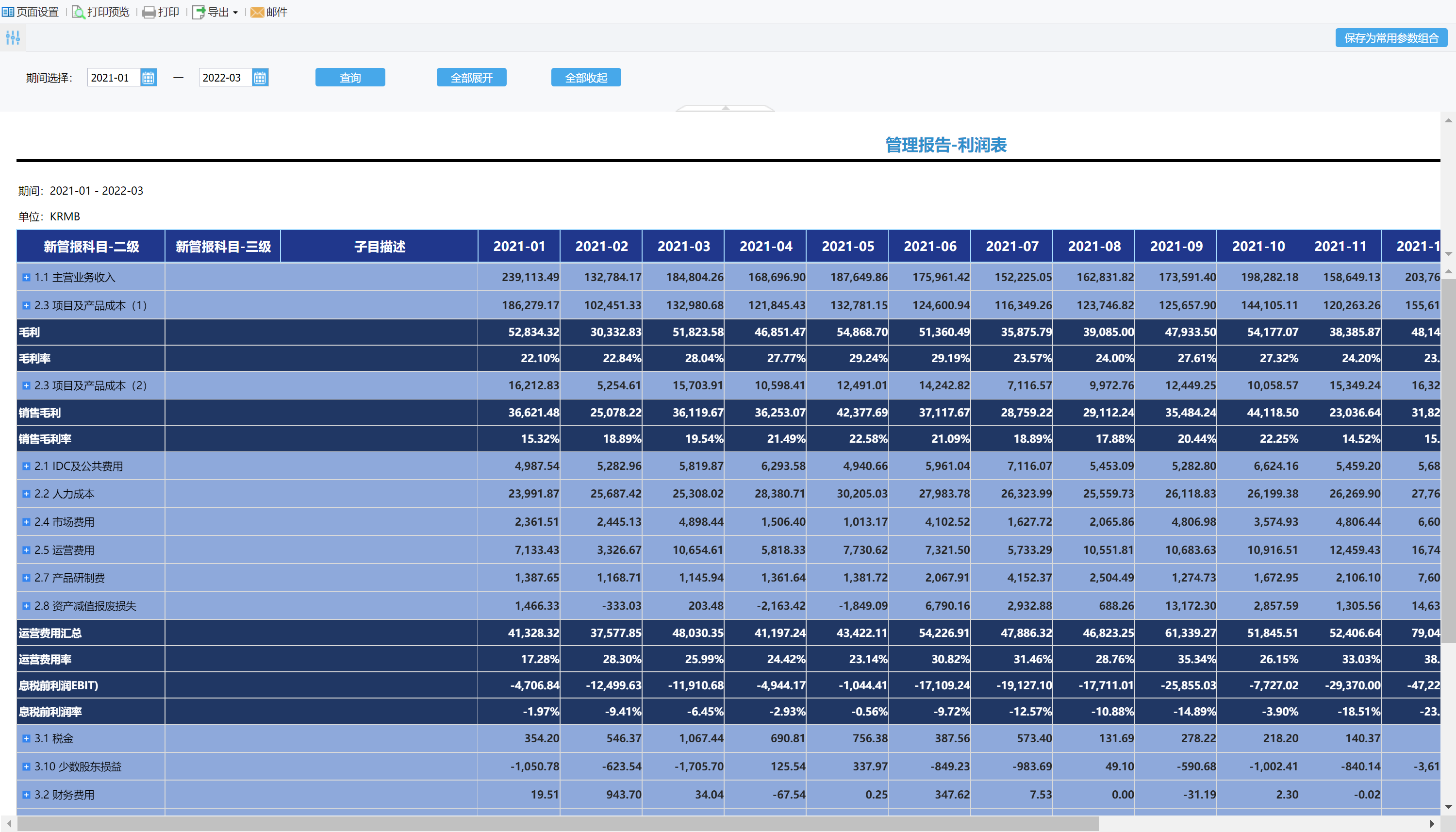The height and width of the screenshot is (832, 1456).
Task: Collapse the parameter panel with the arrow handle
Action: click(x=726, y=108)
